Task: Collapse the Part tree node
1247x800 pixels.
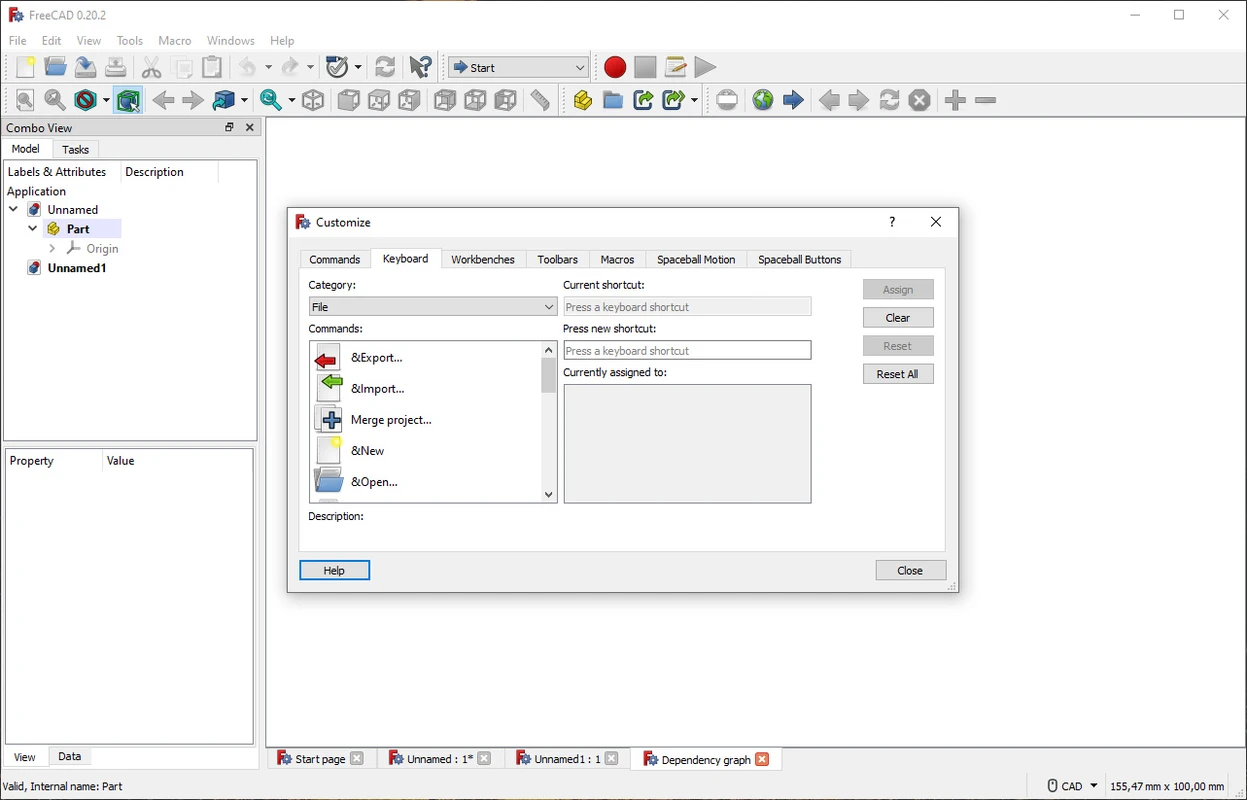Action: point(32,229)
